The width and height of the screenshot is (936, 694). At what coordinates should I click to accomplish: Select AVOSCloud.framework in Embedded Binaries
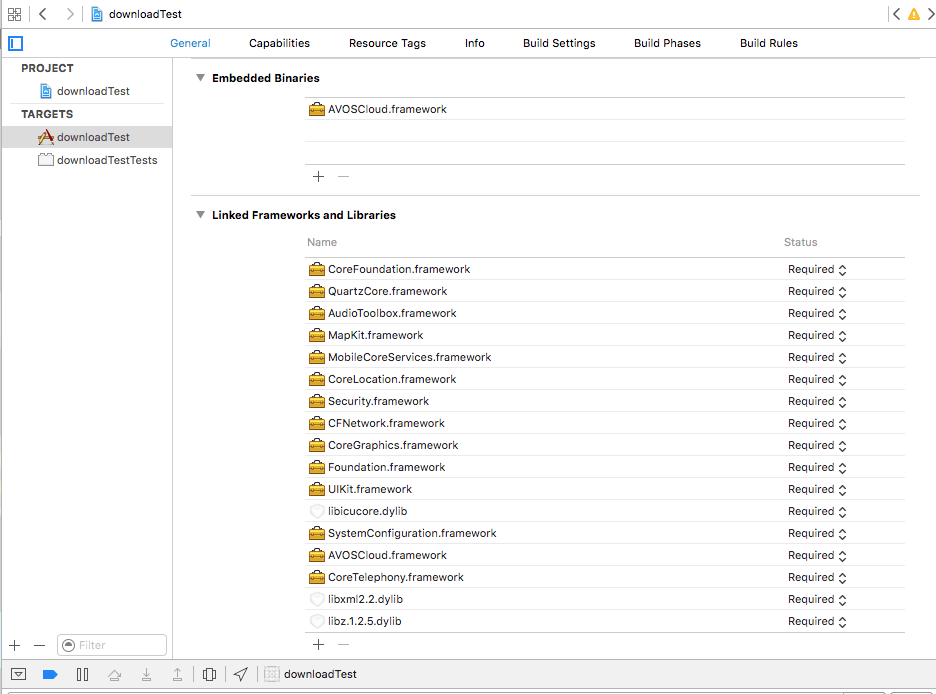tap(605, 109)
